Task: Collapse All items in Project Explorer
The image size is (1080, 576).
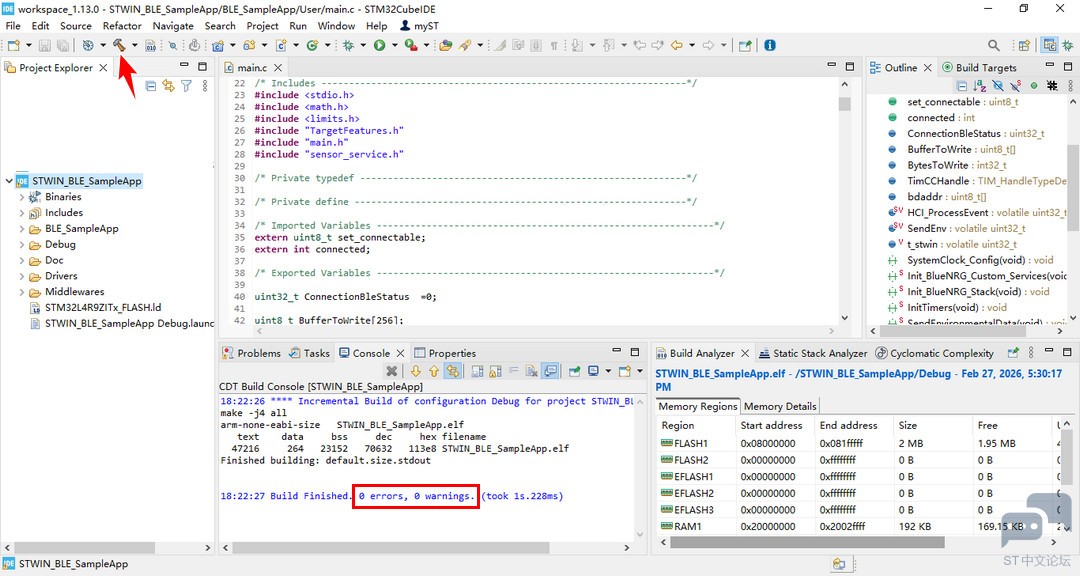Action: tap(150, 85)
